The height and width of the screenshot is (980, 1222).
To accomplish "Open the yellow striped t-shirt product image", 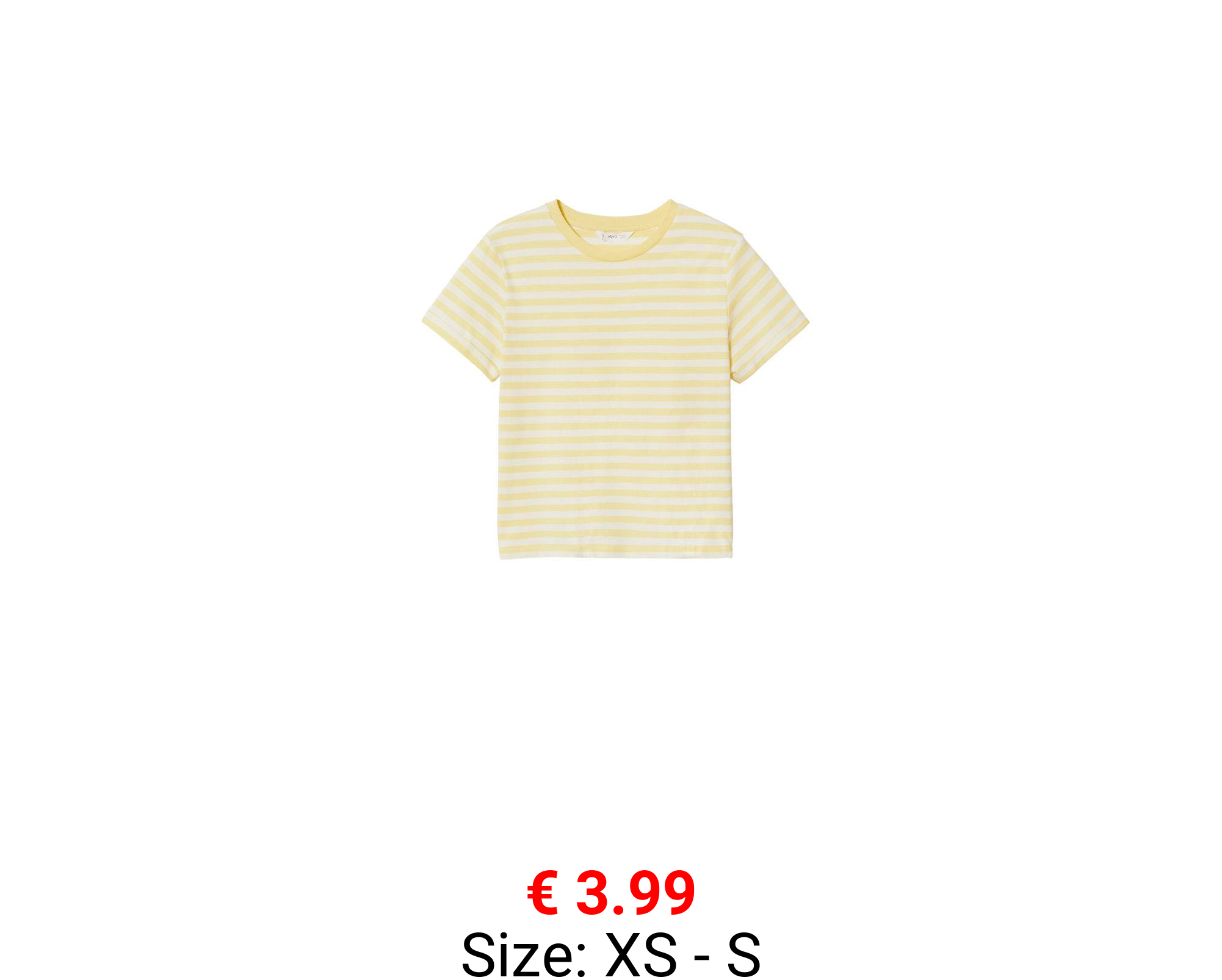I will click(615, 379).
